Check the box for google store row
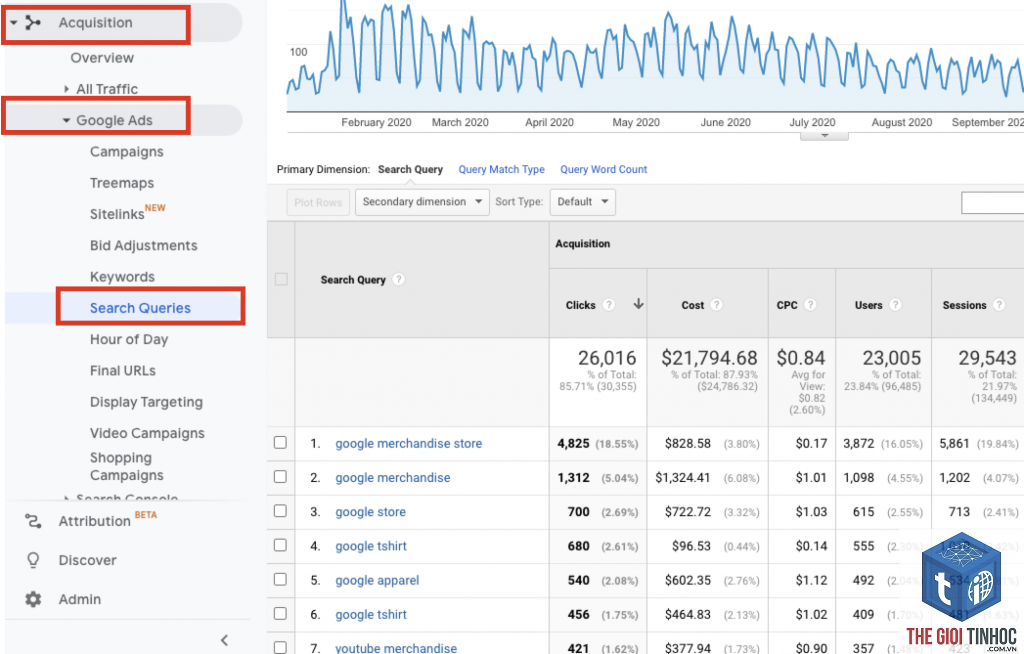1024x654 pixels. pos(280,511)
